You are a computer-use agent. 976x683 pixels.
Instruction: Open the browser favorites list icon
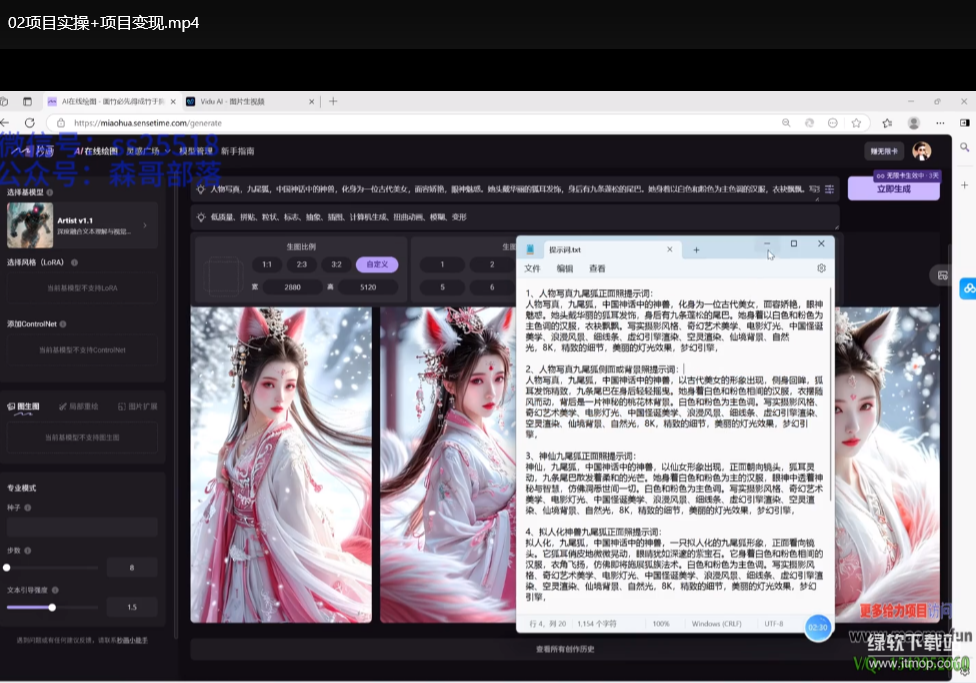point(887,123)
